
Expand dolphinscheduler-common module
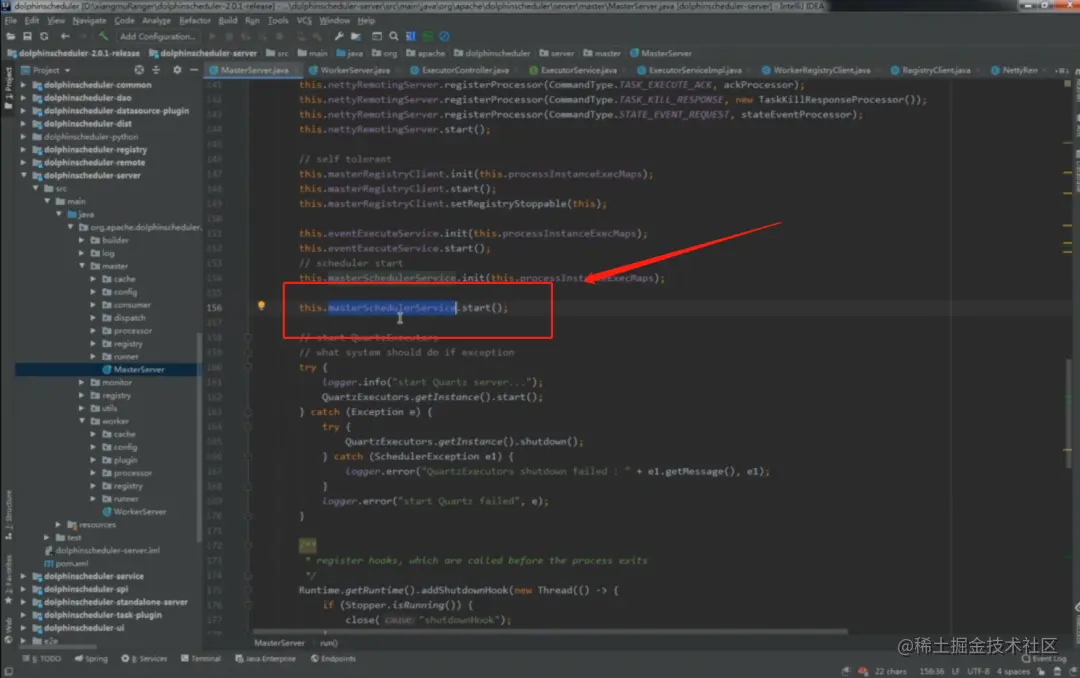click(23, 85)
